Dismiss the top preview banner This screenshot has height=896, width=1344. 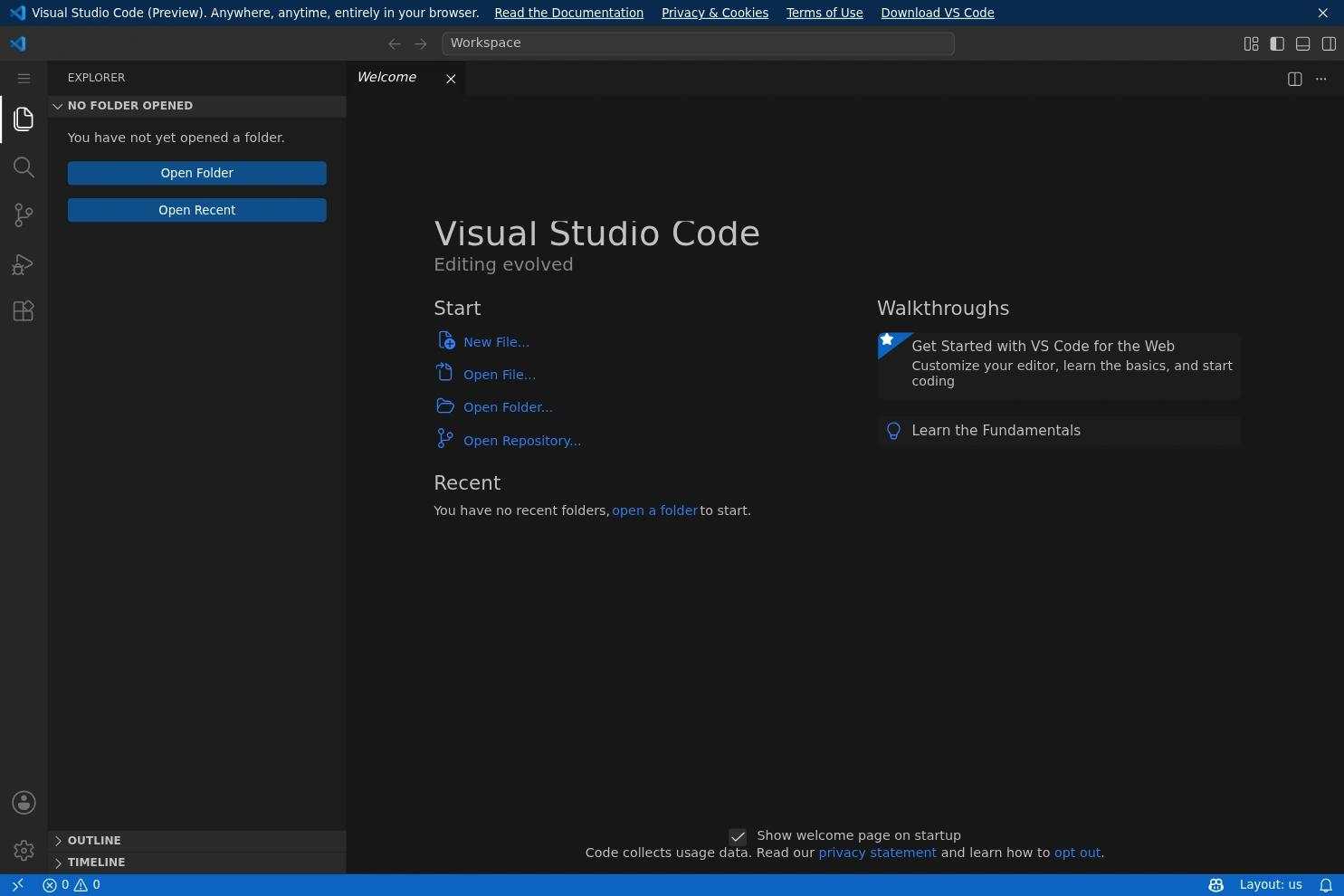[1323, 13]
